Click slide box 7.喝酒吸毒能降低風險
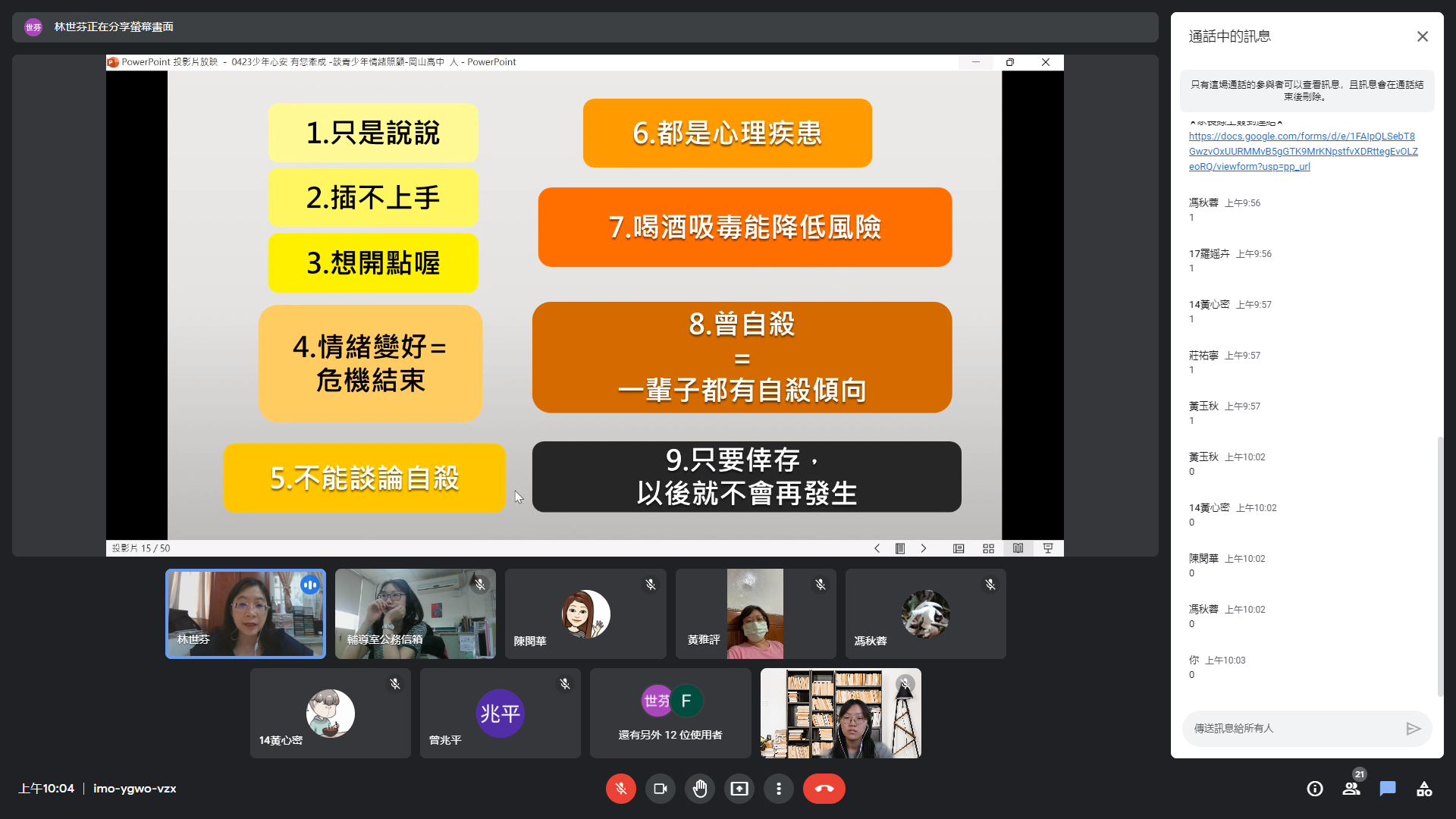This screenshot has height=819, width=1456. point(745,227)
